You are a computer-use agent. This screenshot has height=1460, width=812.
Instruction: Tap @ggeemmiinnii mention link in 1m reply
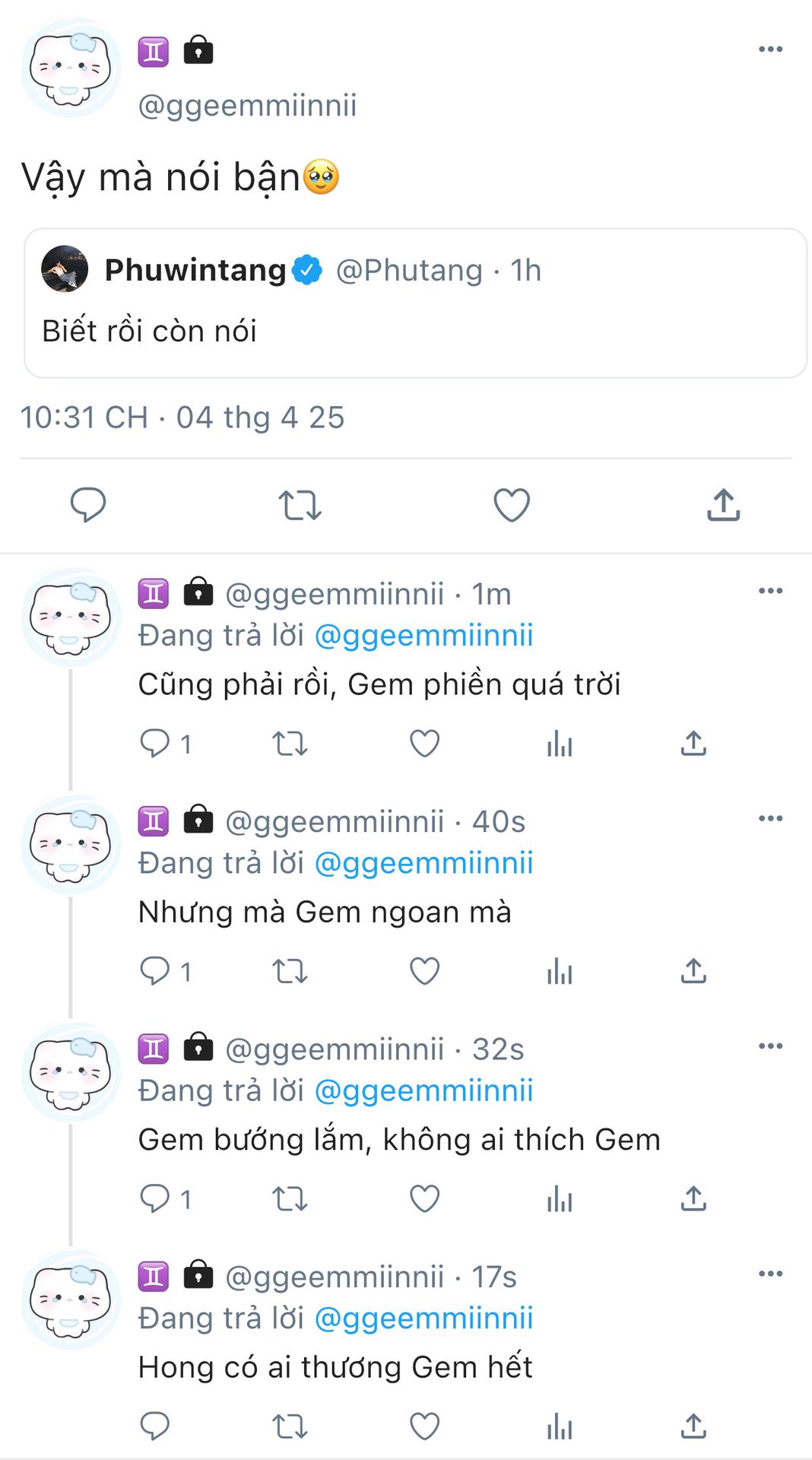[423, 636]
